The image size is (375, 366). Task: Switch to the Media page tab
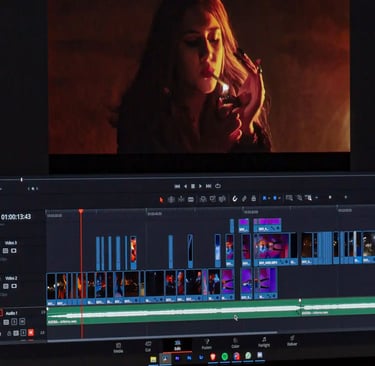pyautogui.click(x=118, y=348)
